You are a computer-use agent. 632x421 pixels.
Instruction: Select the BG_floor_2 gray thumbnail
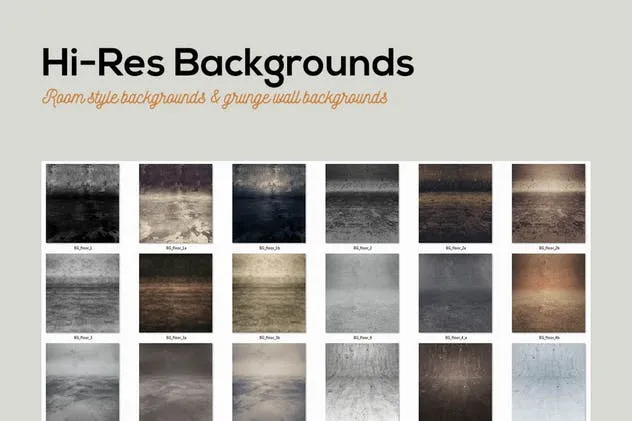(362, 203)
